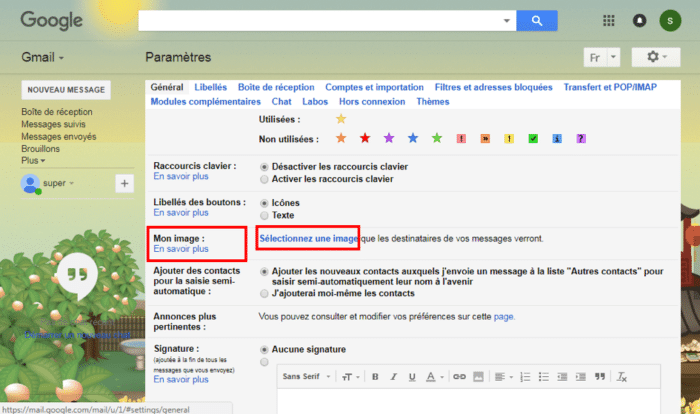The image size is (700, 414).
Task: Click NOUVEAU MESSAGE button
Action: pyautogui.click(x=66, y=90)
